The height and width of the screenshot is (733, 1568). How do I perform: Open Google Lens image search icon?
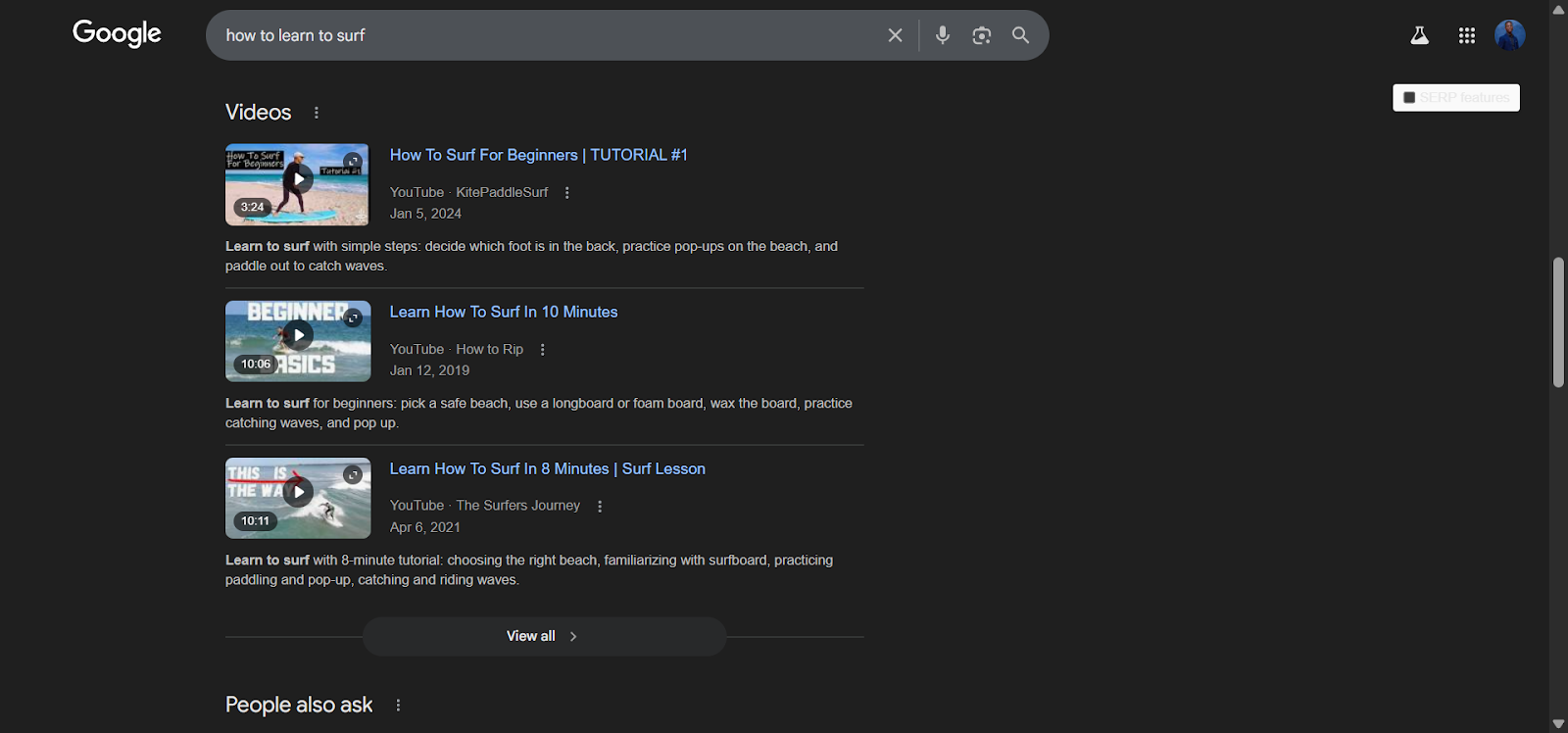pos(981,35)
